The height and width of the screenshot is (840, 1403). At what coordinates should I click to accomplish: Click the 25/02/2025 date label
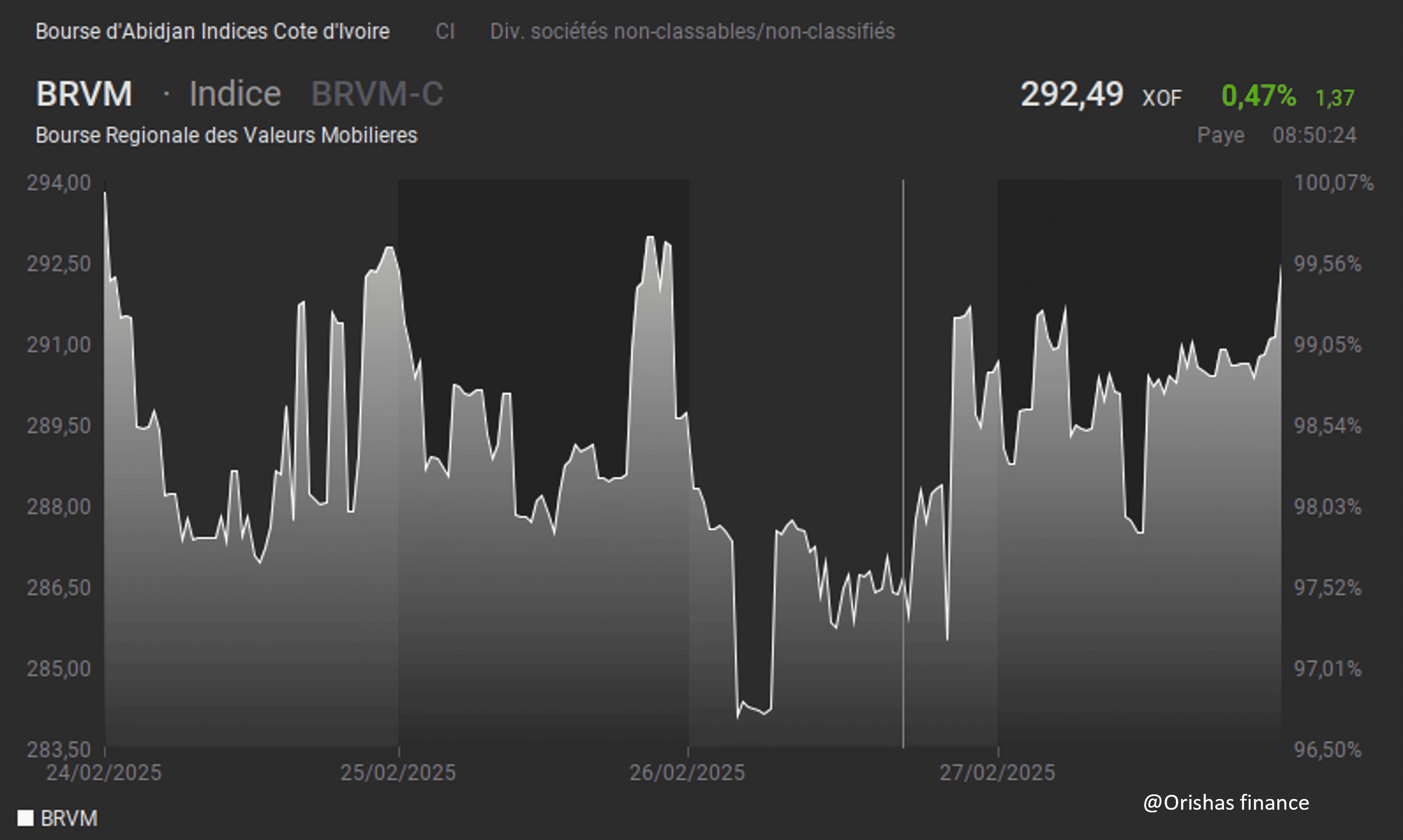398,773
